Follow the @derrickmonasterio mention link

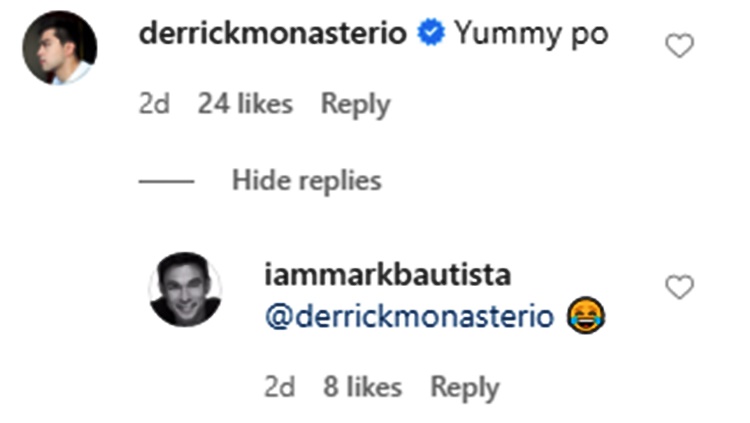pyautogui.click(x=408, y=317)
